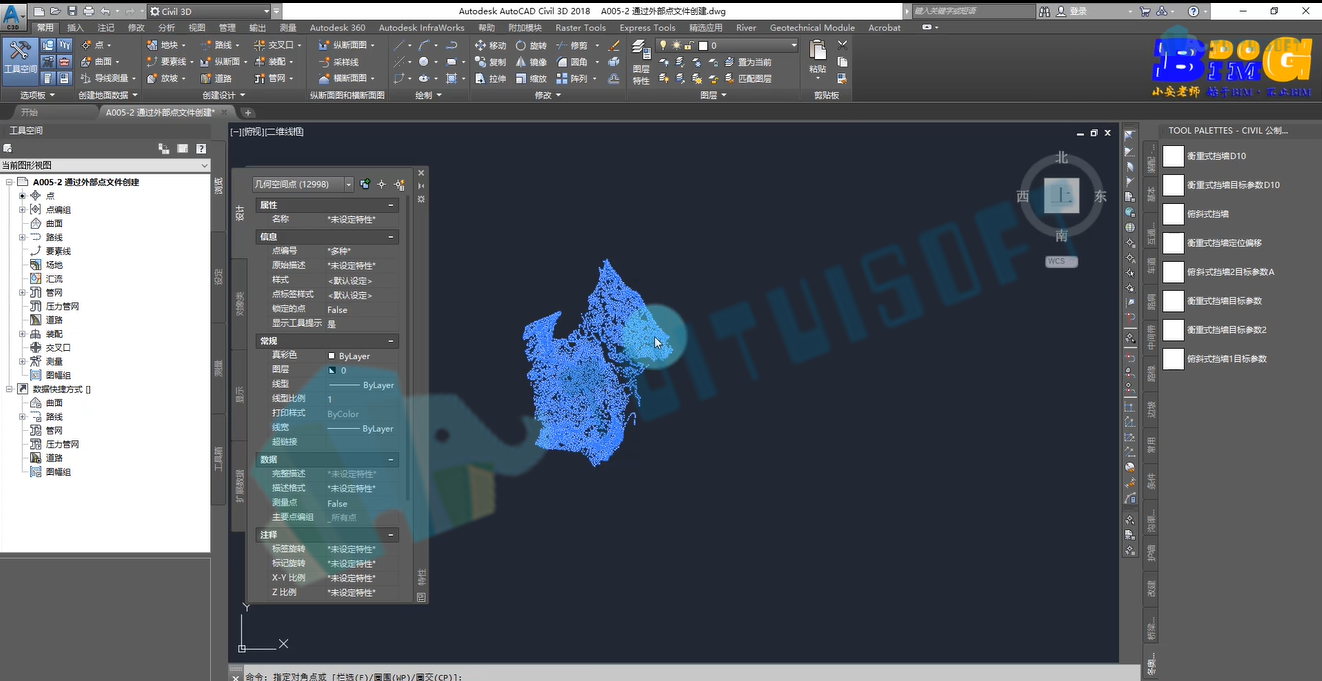Select the 缩放 (Scale) tool
1322x681 pixels.
[x=531, y=79]
